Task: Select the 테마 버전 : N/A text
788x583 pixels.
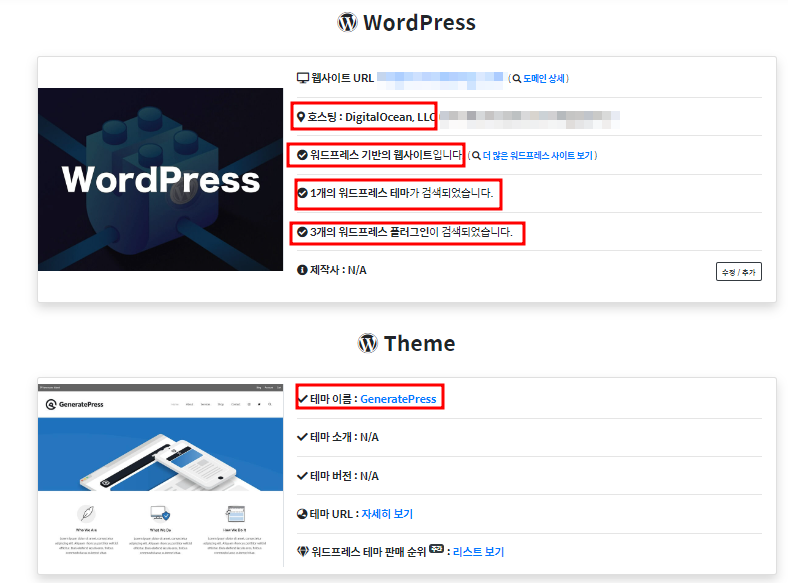Action: (x=344, y=476)
